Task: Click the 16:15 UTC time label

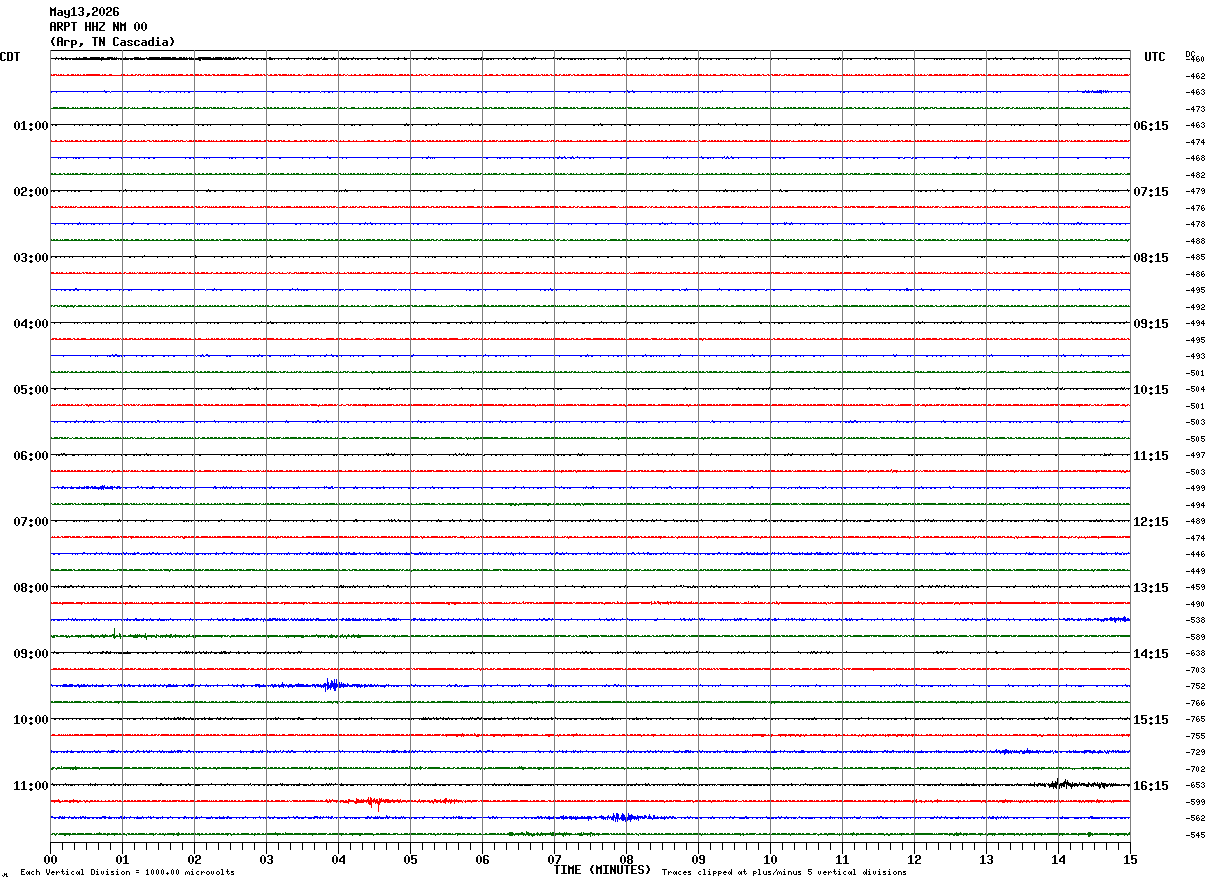Action: 1151,786
